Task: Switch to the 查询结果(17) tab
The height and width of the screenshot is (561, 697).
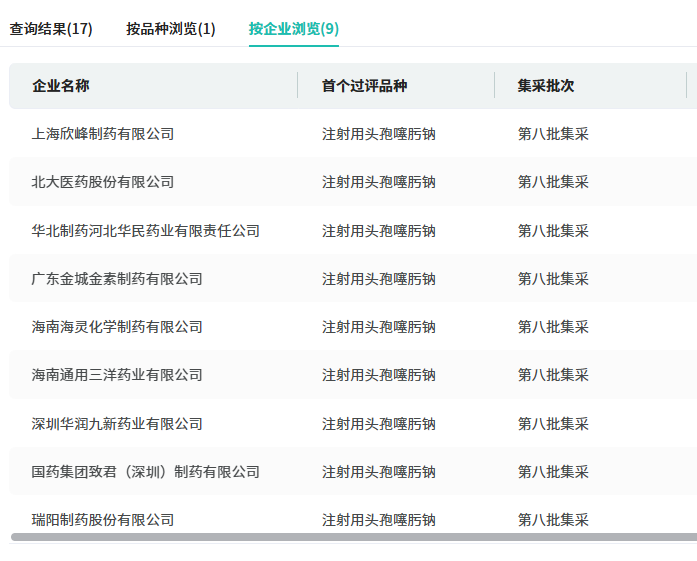Action: tap(51, 29)
